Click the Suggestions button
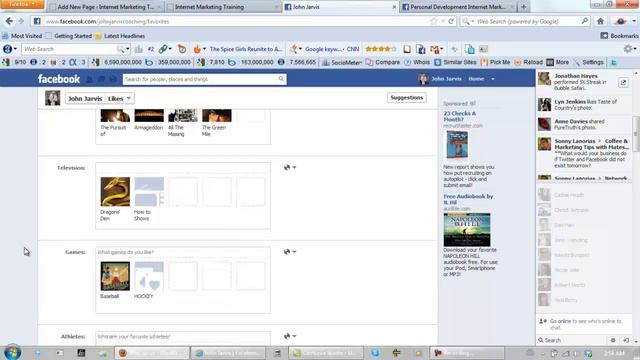Screen dimensions: 640x360 [407, 98]
